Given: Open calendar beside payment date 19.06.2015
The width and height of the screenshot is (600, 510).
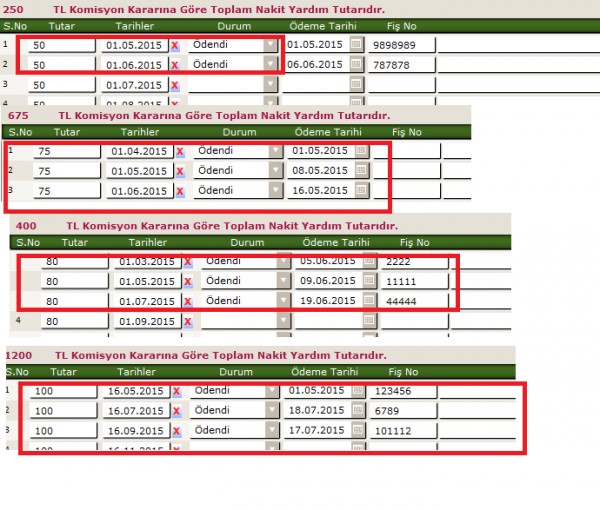Looking at the screenshot, I should tap(369, 300).
